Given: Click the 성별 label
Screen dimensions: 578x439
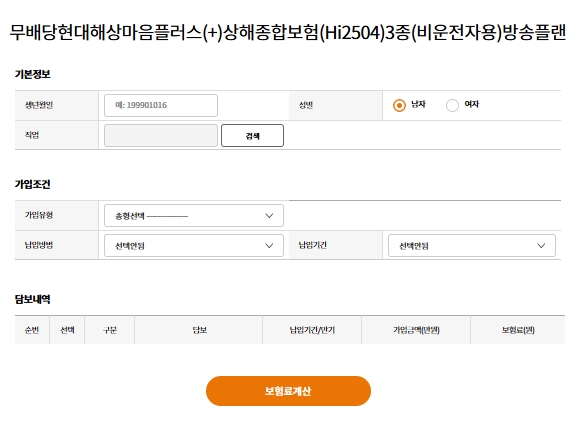Looking at the screenshot, I should [x=306, y=105].
